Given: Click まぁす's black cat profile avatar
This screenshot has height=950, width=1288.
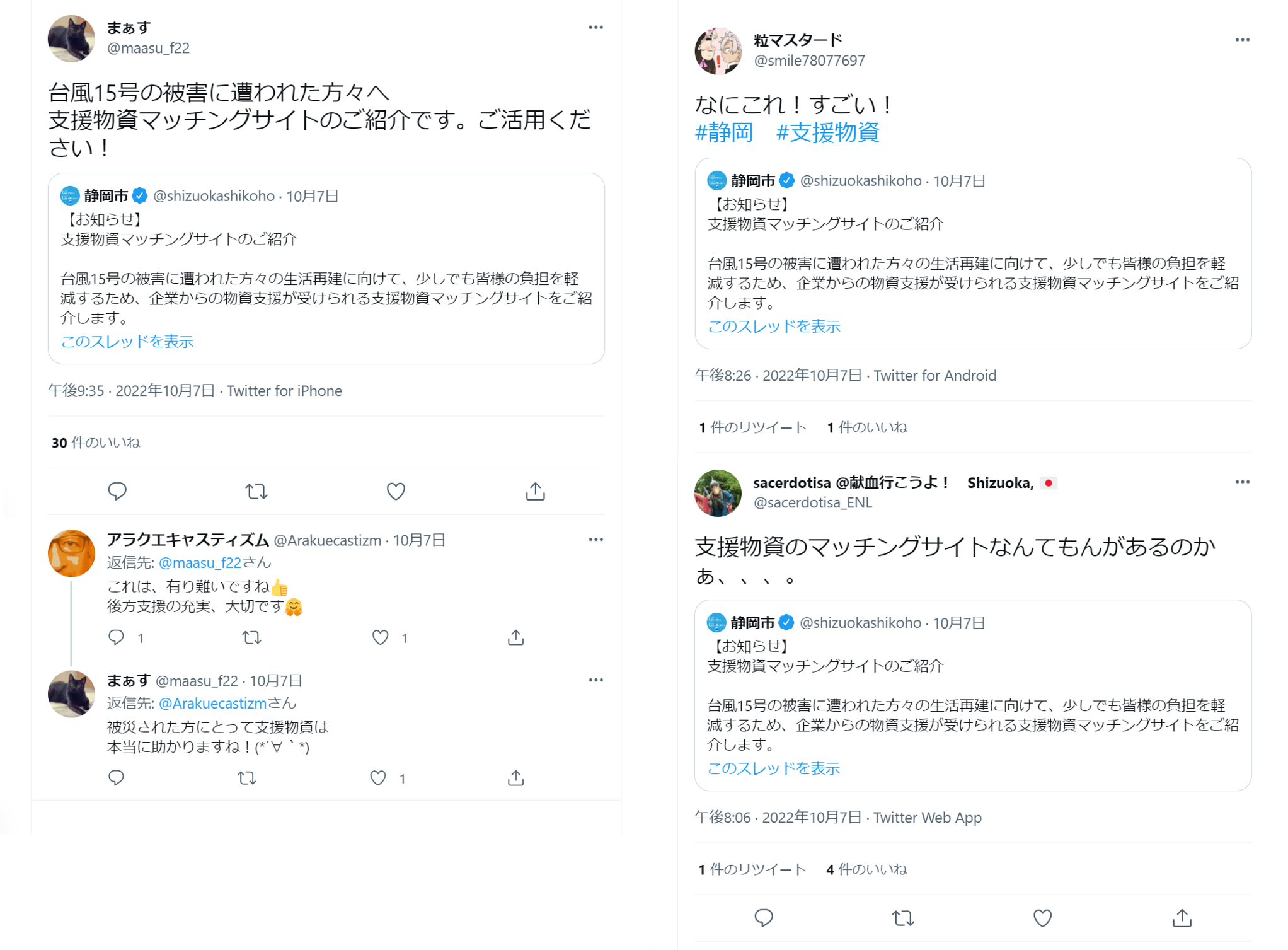Looking at the screenshot, I should point(71,39).
